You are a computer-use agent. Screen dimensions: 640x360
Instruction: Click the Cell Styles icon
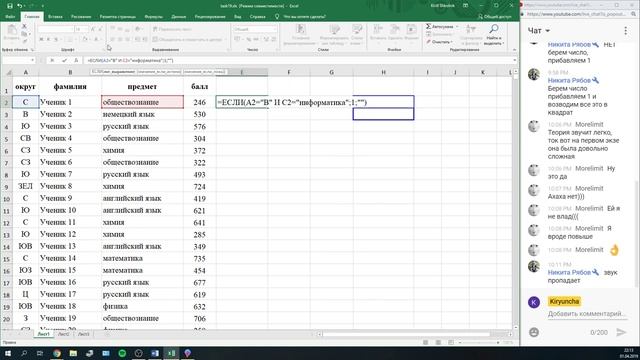(357, 29)
